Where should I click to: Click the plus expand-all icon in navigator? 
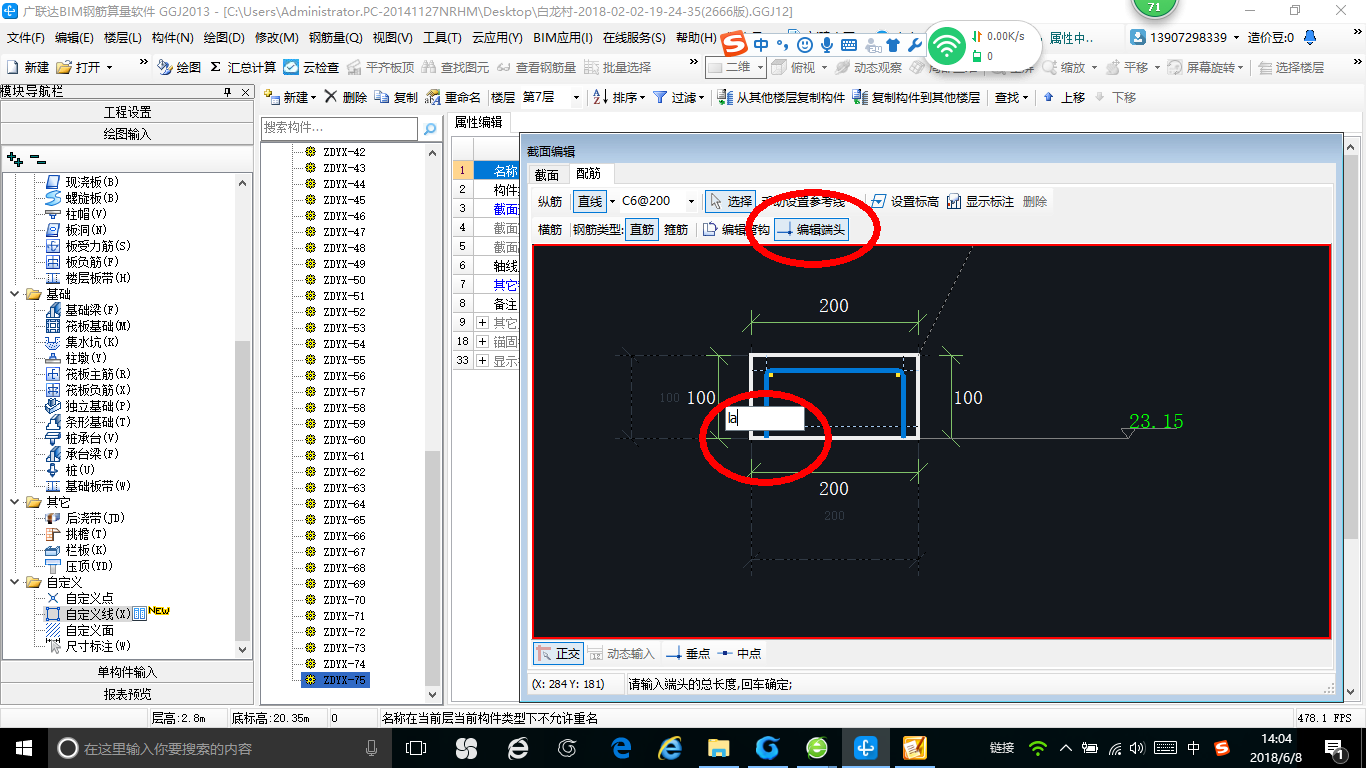click(x=15, y=159)
